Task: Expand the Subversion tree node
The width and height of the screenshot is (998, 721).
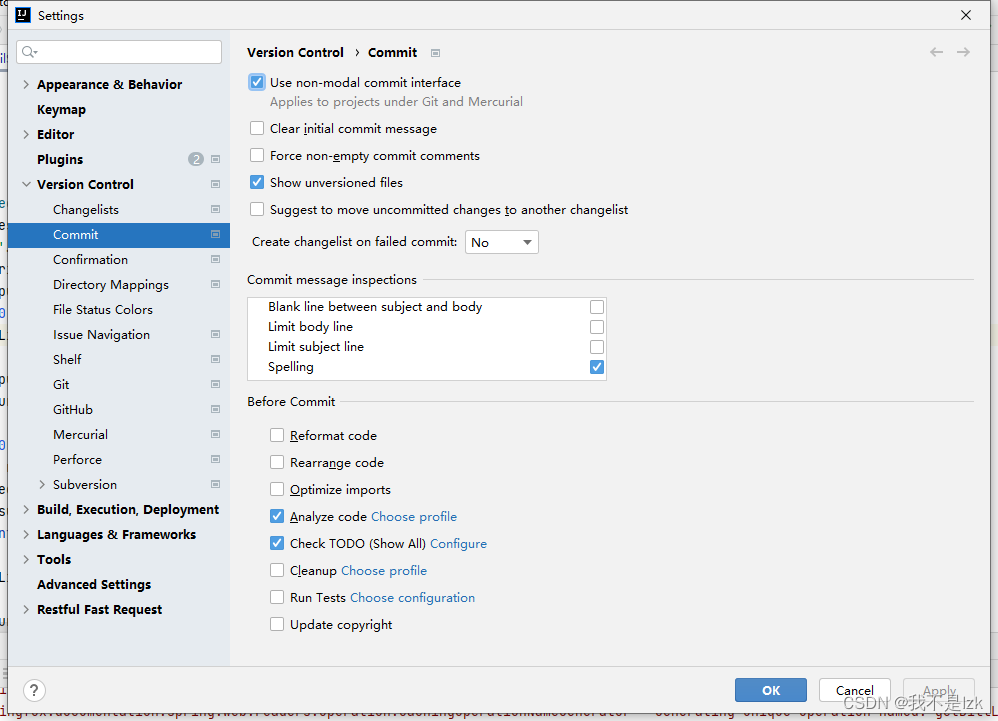Action: 42,485
